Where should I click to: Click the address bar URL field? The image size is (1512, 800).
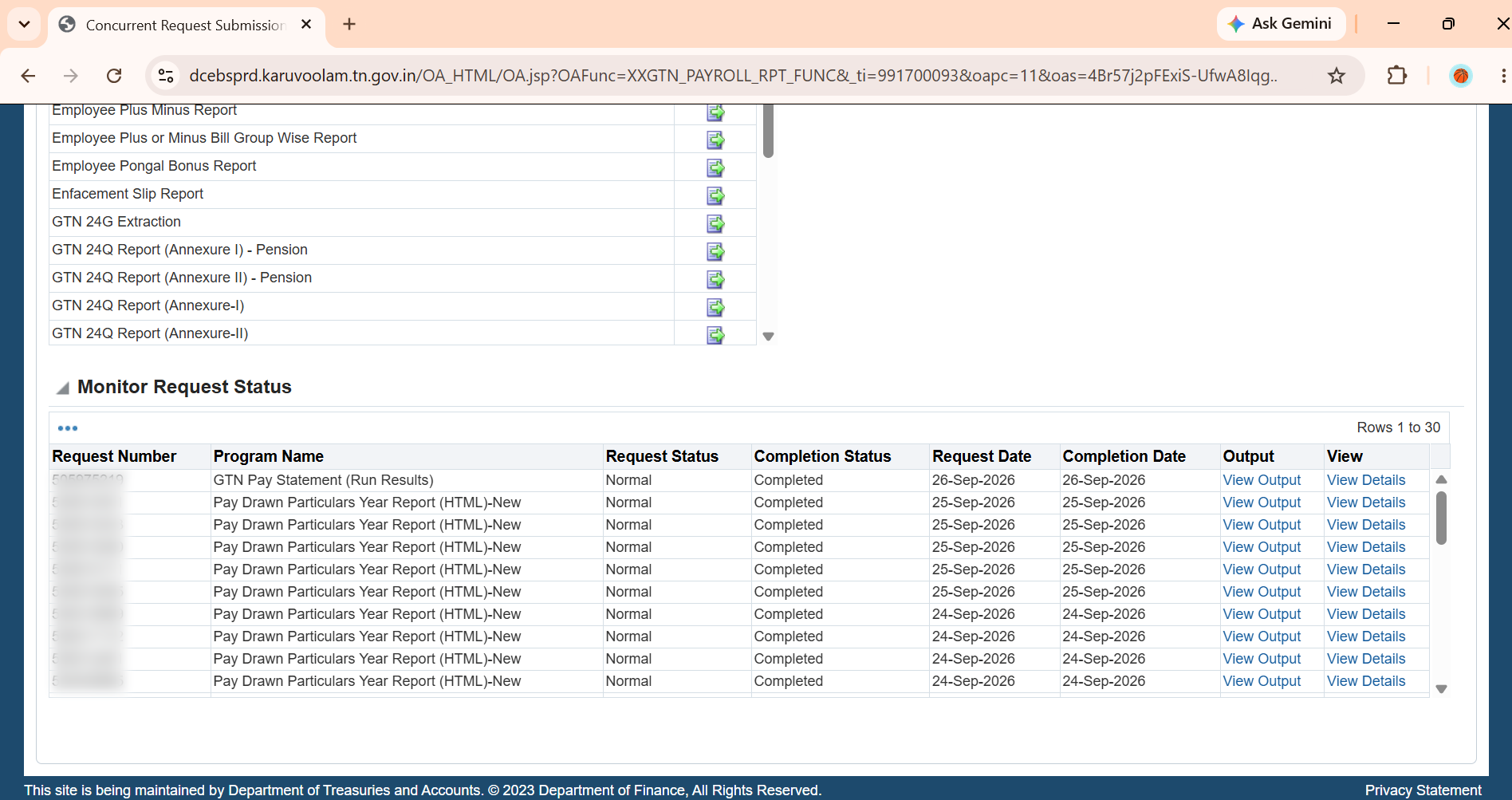733,76
